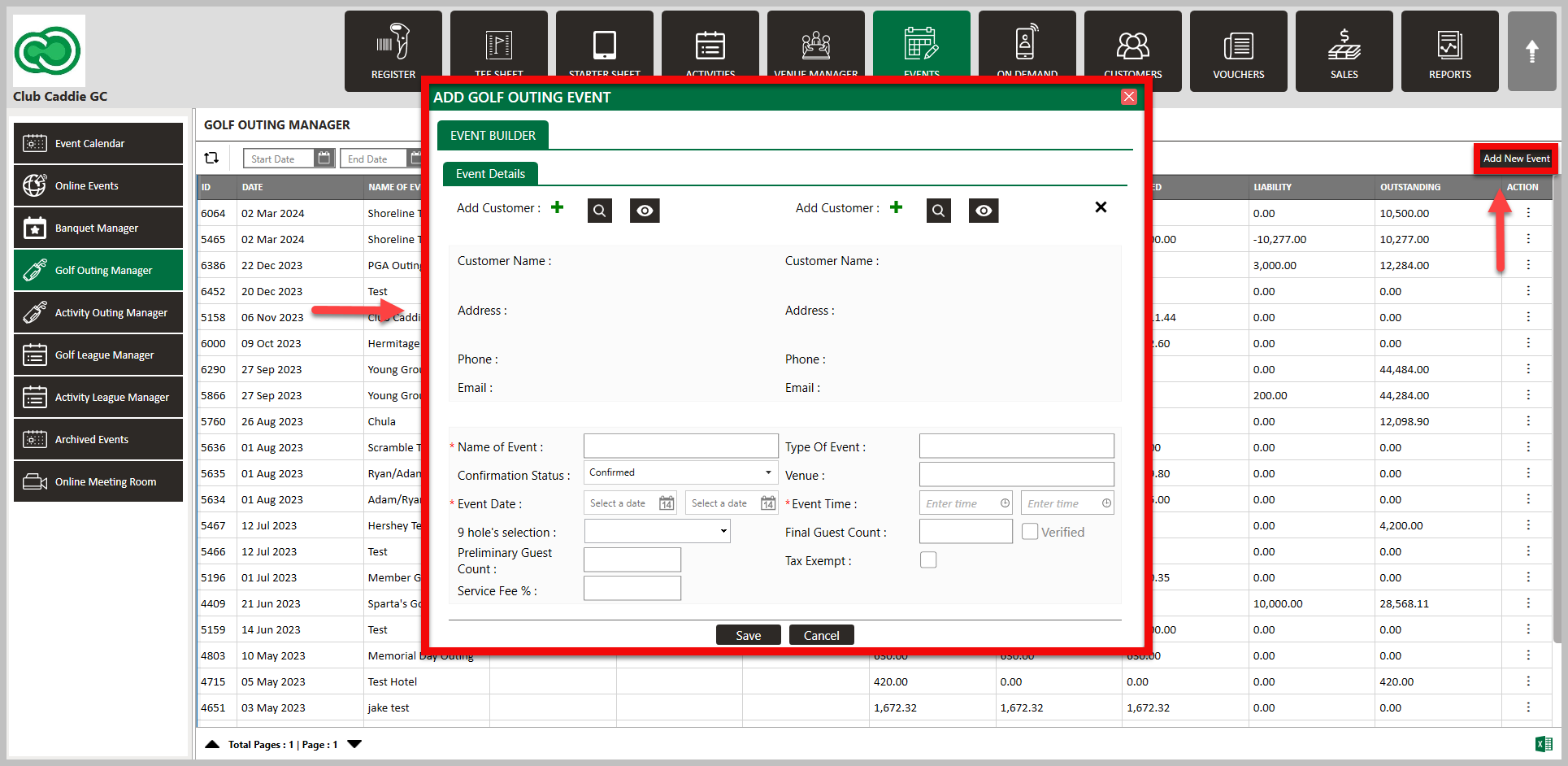The image size is (1568, 766).
Task: Enable the Tax Exempt checkbox
Action: coord(928,560)
